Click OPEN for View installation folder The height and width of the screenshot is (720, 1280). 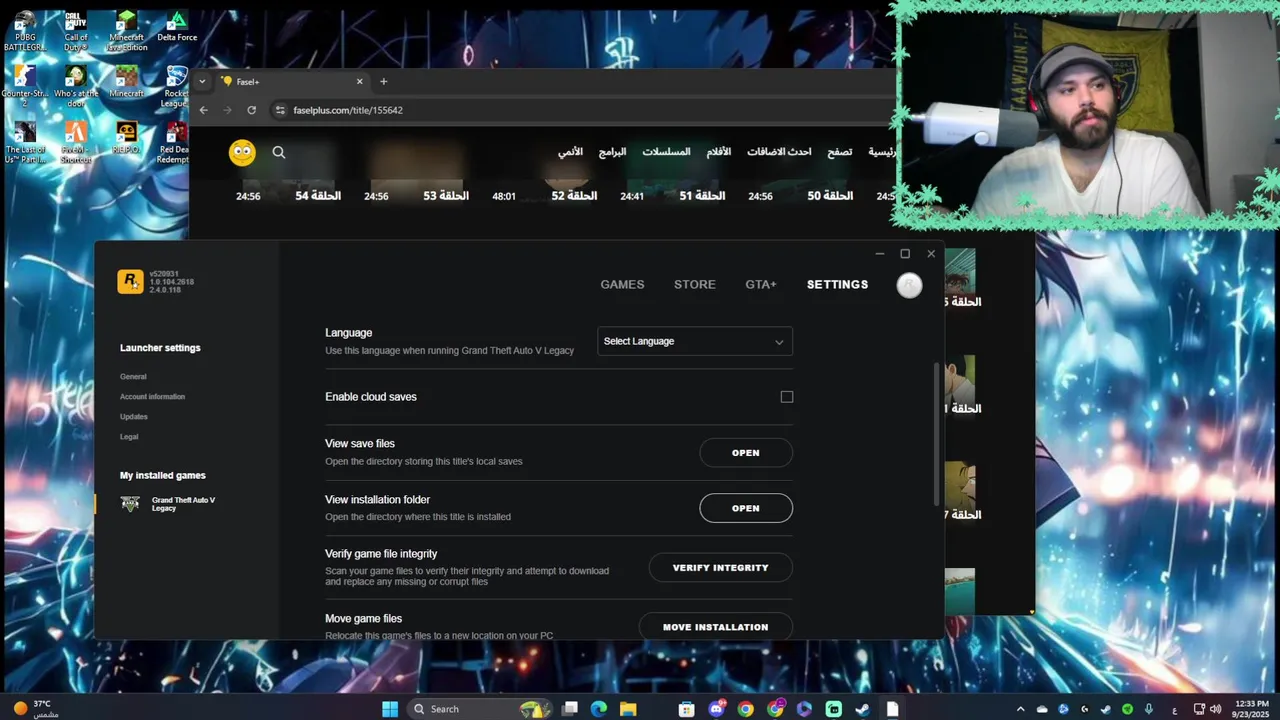pos(746,508)
